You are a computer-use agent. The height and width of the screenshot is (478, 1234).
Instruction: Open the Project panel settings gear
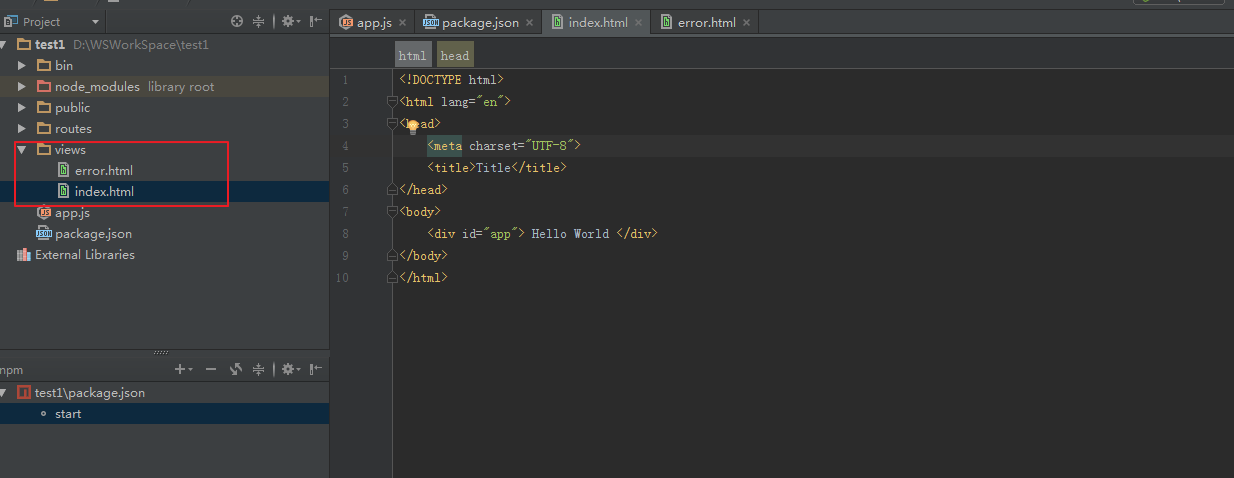click(289, 21)
